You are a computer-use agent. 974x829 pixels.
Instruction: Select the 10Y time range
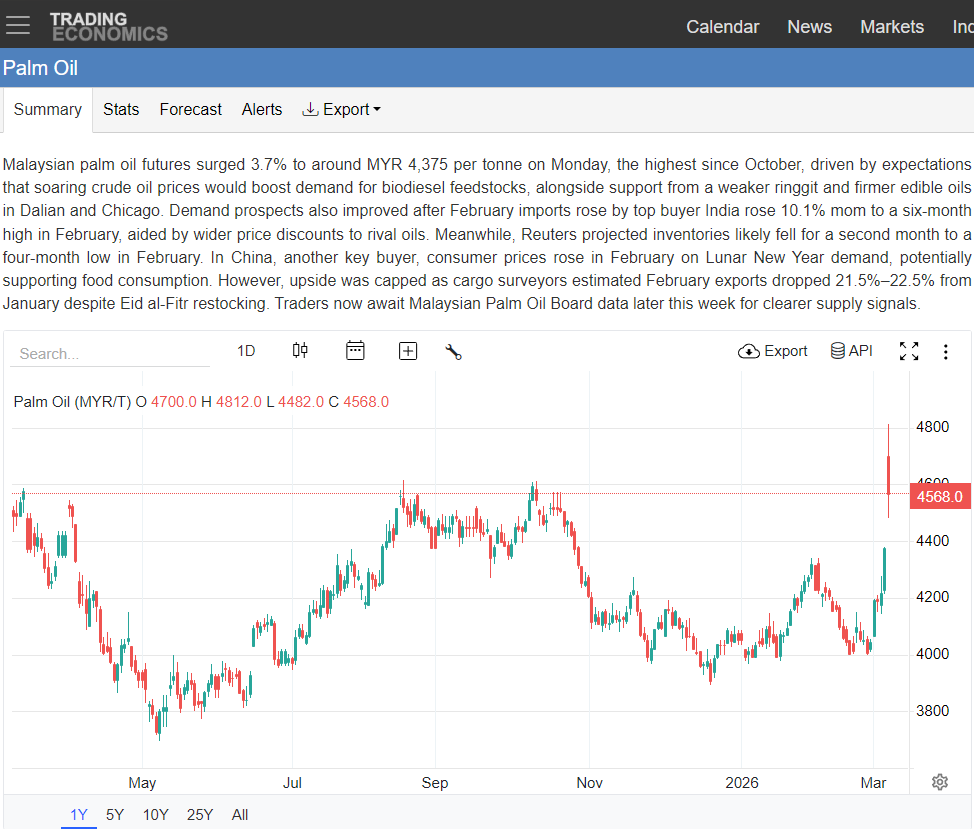point(155,815)
